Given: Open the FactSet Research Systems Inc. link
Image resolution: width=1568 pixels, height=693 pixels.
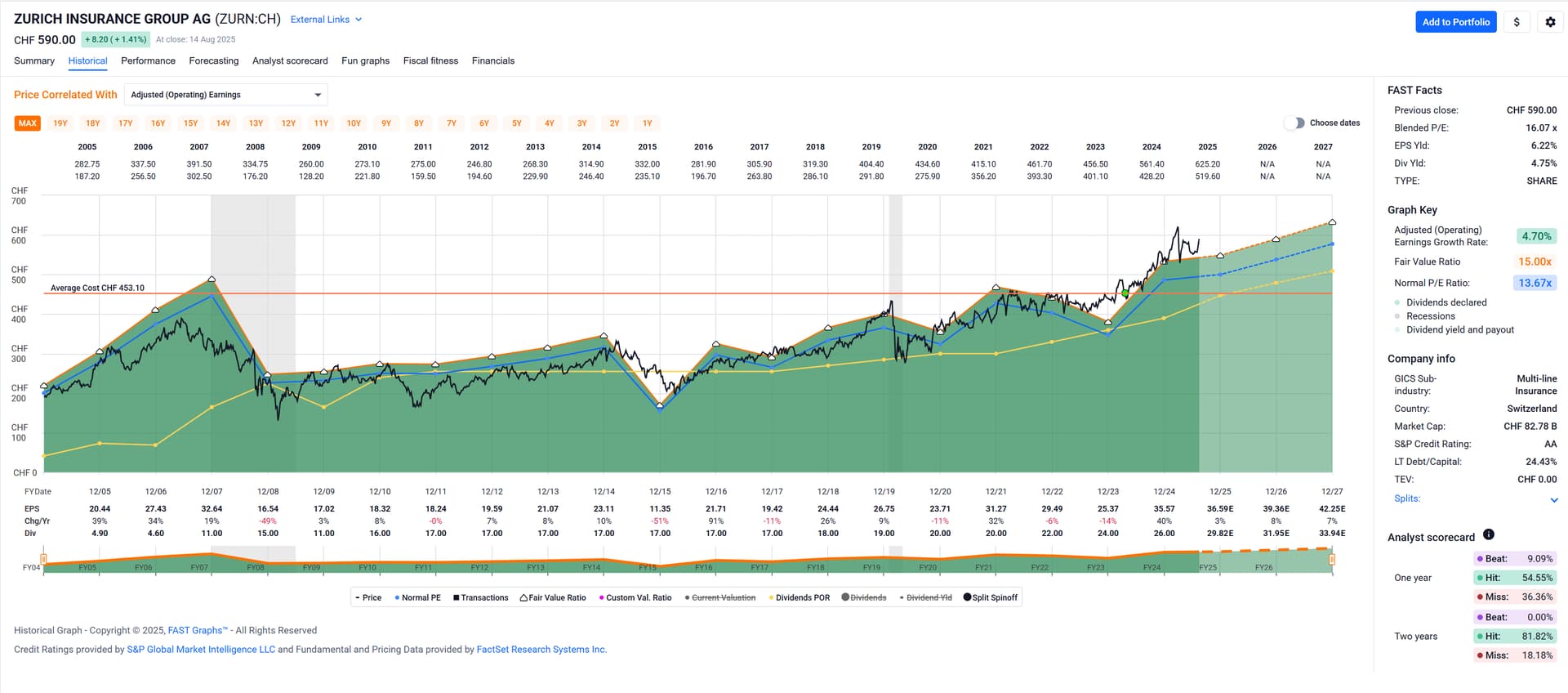Looking at the screenshot, I should (541, 650).
